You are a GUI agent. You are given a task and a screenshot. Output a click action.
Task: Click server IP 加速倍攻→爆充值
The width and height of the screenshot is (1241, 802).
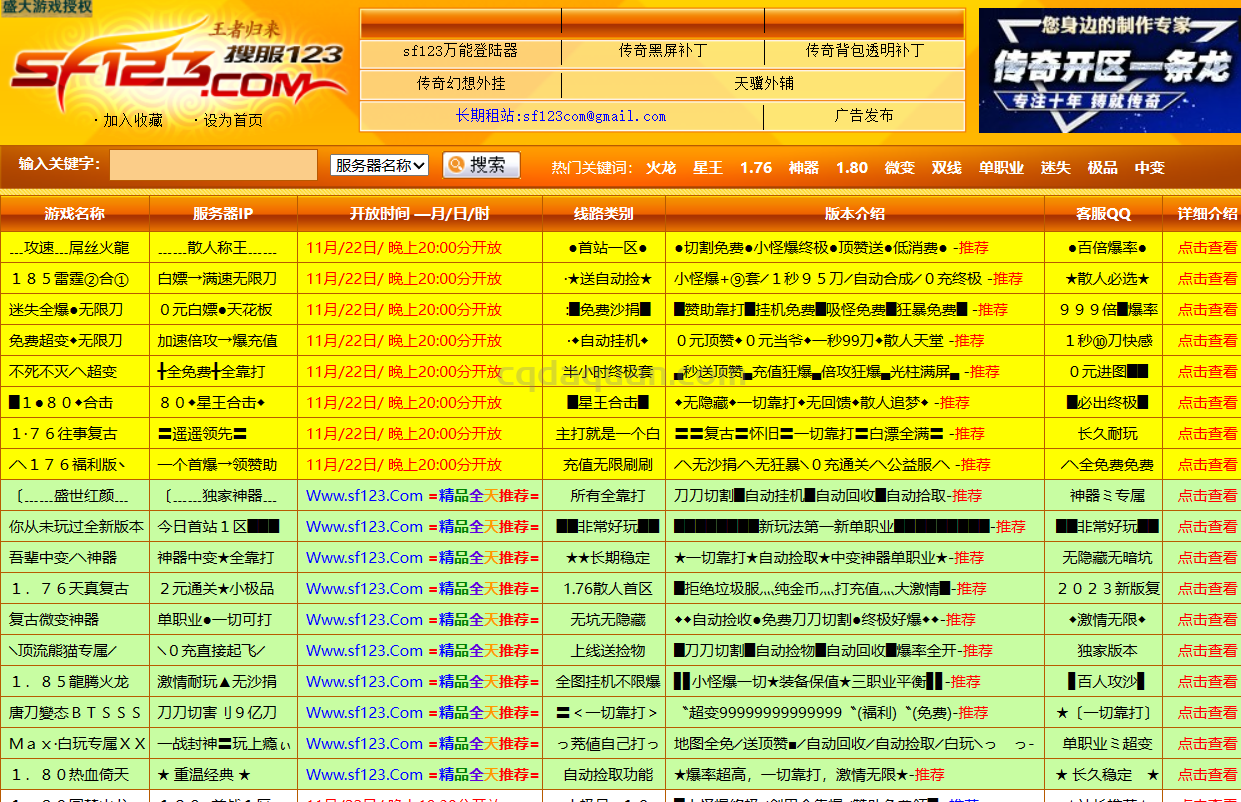217,341
